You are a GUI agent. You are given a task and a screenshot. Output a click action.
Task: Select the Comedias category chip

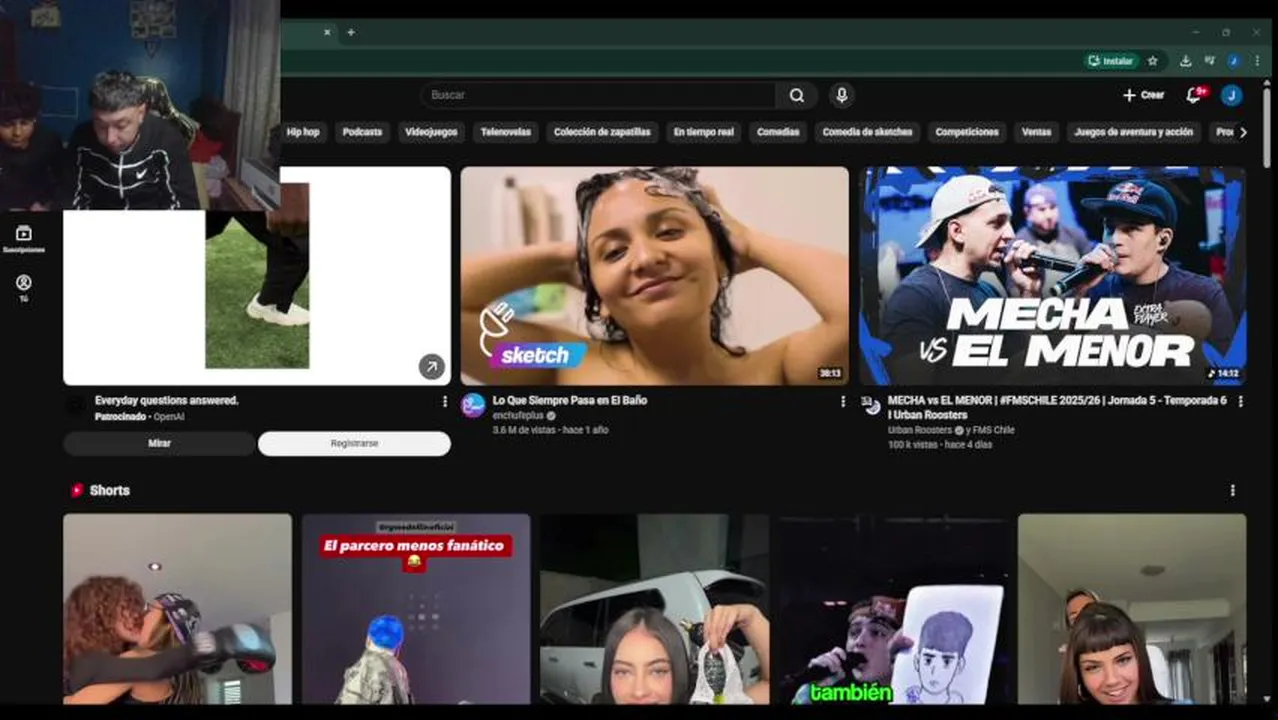click(x=778, y=132)
